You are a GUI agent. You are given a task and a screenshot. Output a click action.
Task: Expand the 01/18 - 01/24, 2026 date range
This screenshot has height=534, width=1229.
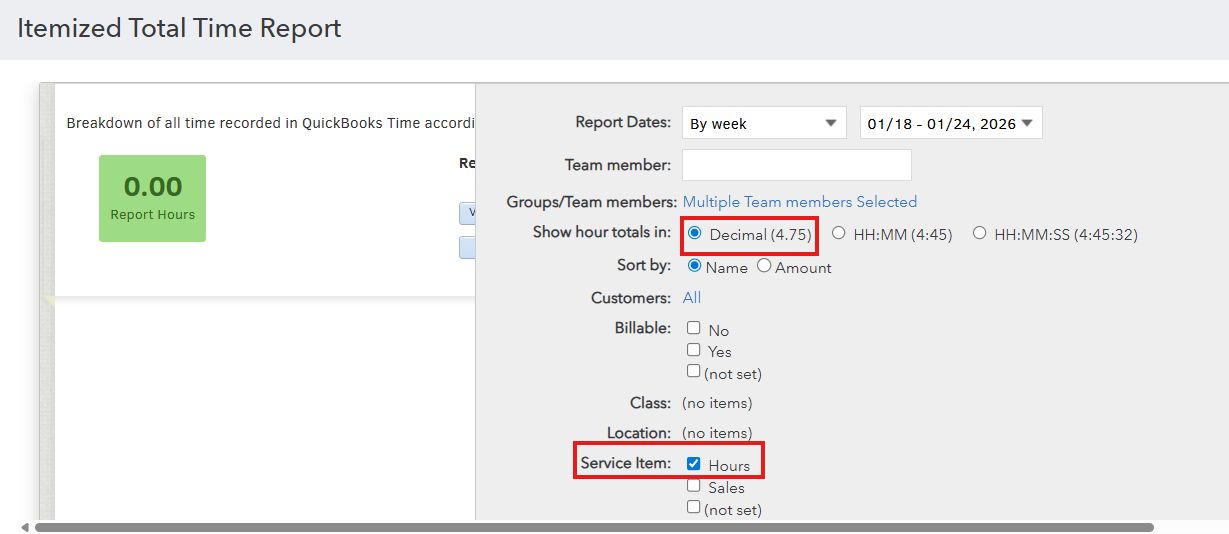950,124
